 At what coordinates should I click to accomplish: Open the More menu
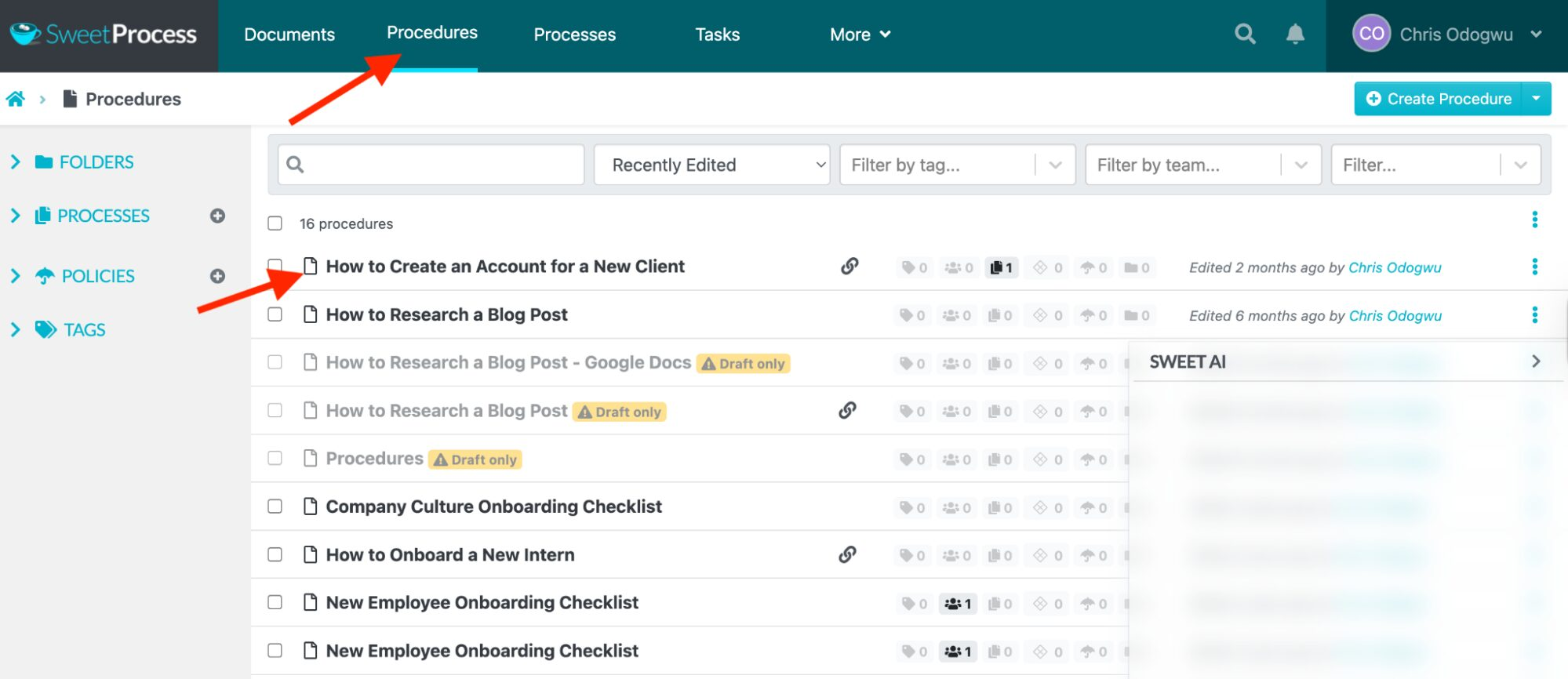pos(860,34)
